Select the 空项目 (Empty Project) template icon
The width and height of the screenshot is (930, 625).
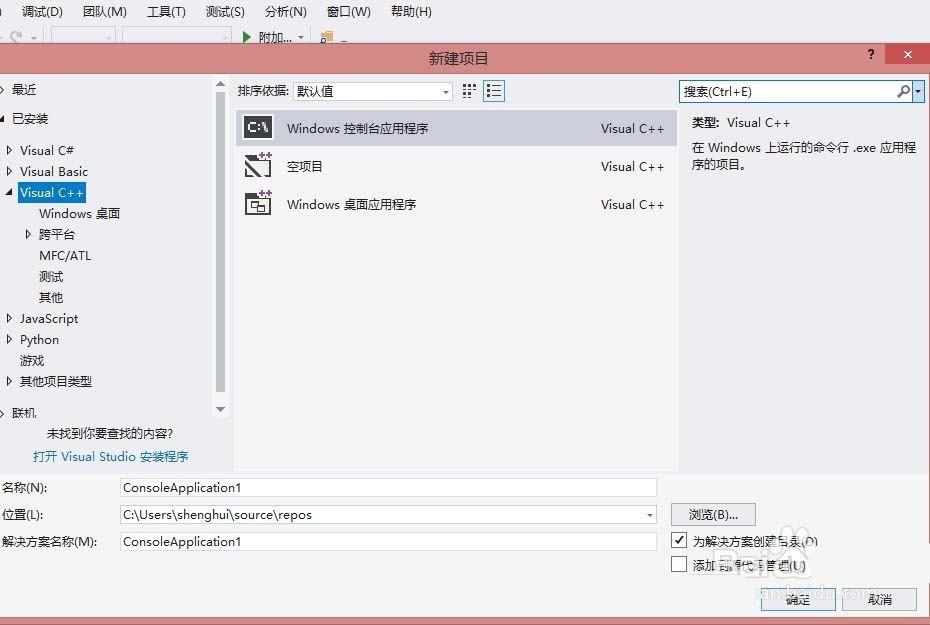pos(257,166)
